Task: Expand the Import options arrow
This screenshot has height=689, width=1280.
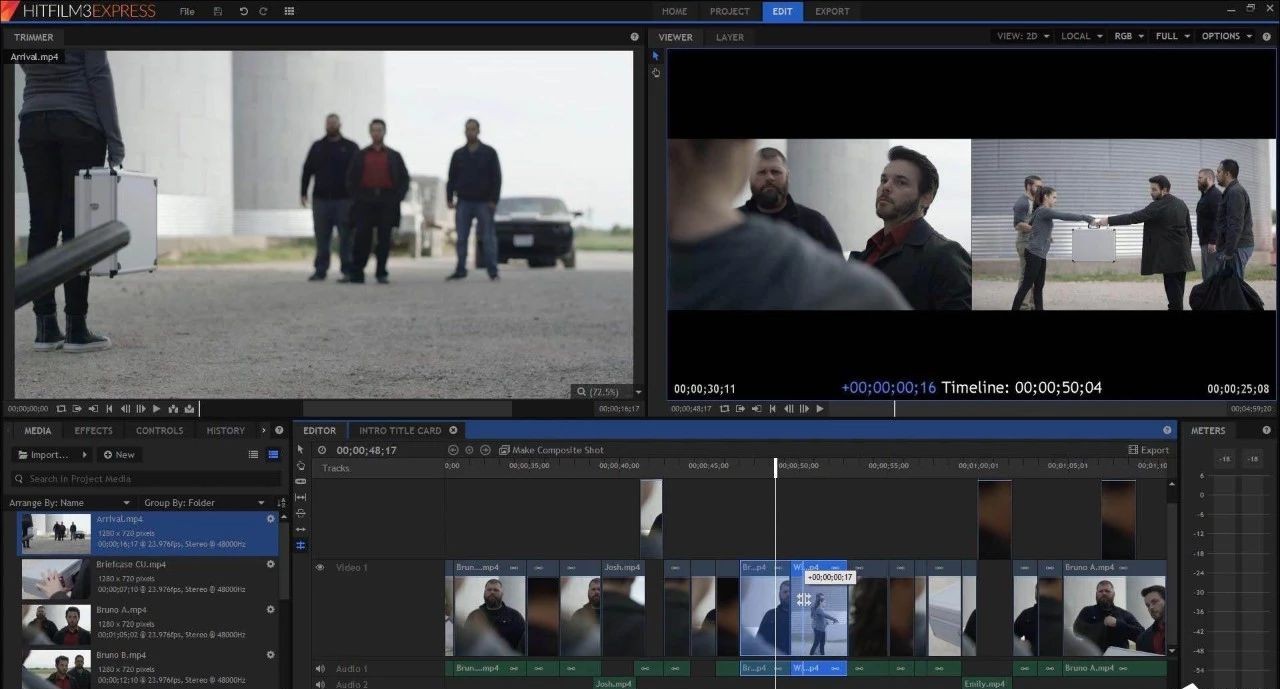Action: click(83, 455)
